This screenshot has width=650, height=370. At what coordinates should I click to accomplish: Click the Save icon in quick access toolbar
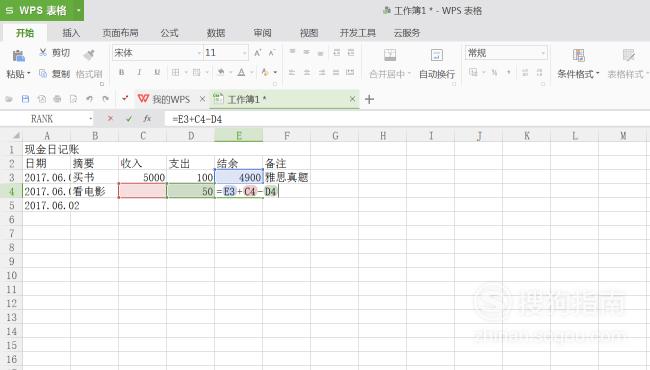[x=25, y=99]
